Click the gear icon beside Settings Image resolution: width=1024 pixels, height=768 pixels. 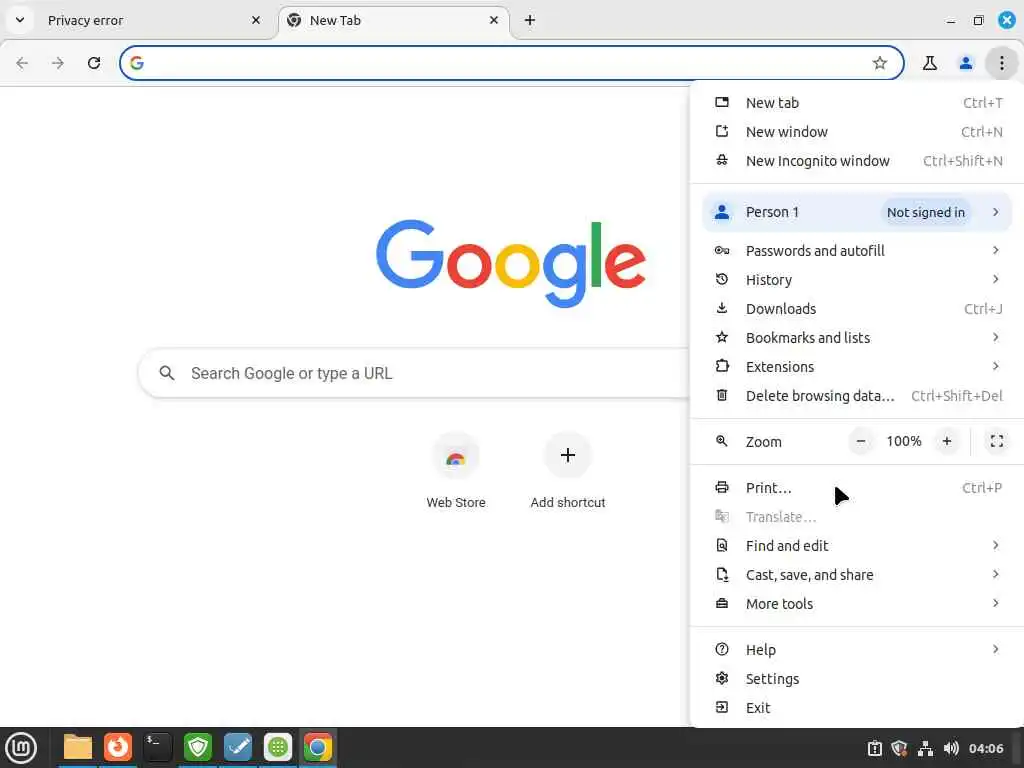click(x=722, y=678)
